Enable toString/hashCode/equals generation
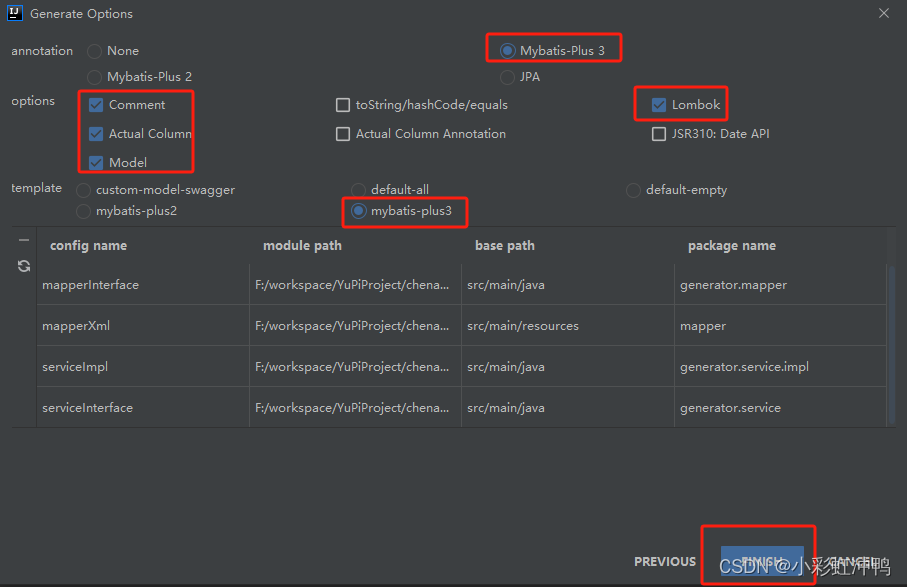The image size is (907, 587). 343,104
